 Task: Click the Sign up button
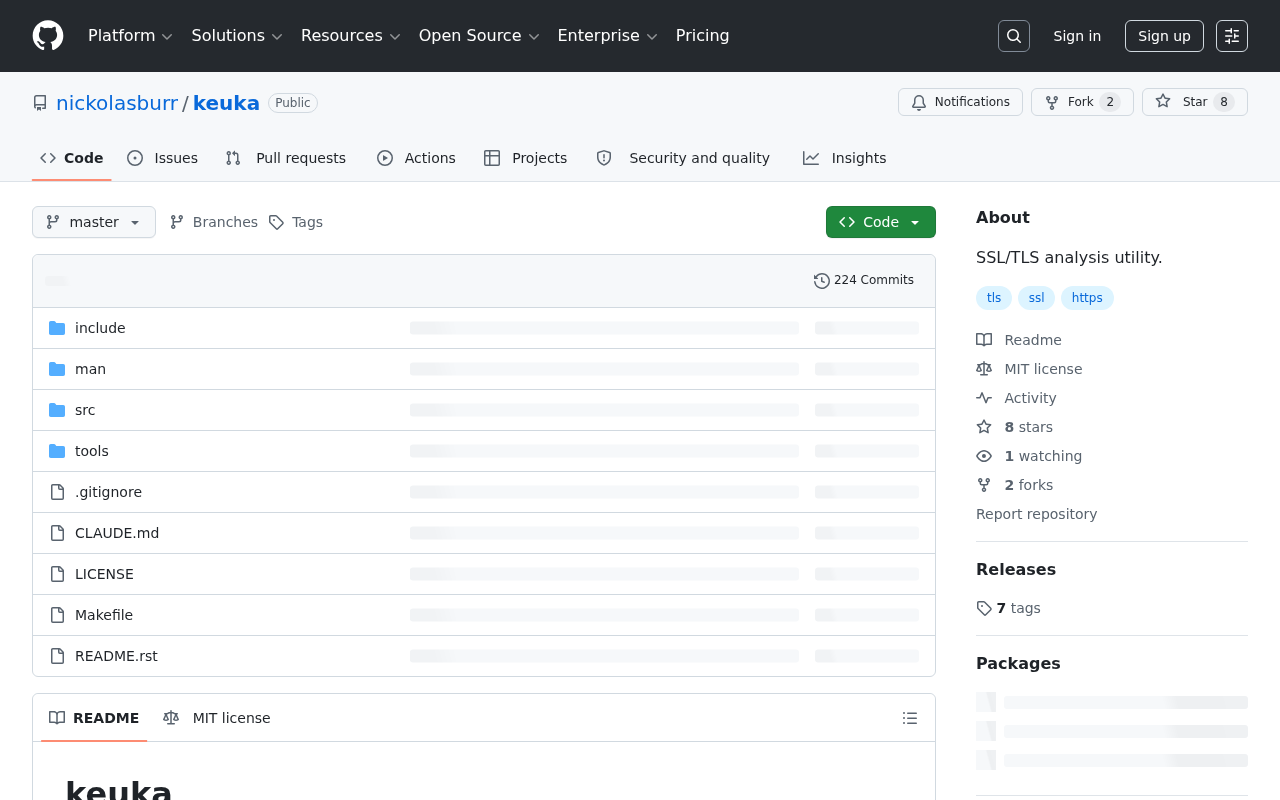[x=1164, y=36]
